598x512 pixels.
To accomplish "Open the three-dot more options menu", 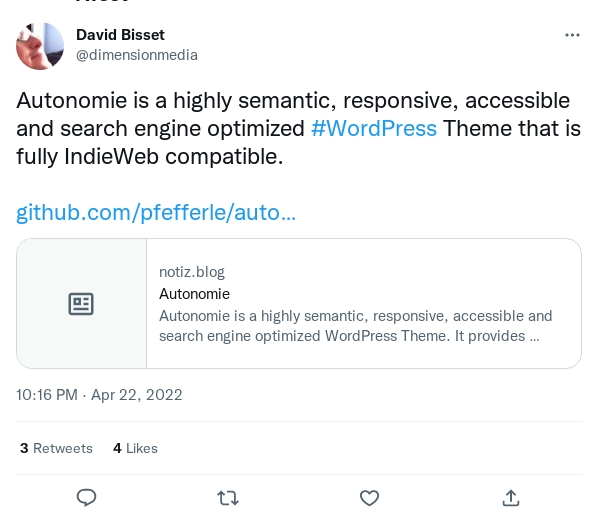I will [572, 35].
